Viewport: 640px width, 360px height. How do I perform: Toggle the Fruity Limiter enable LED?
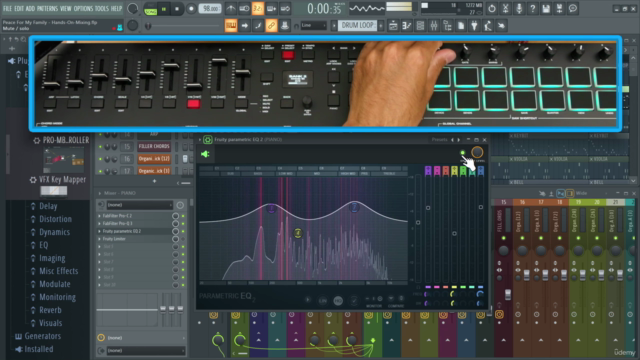(x=183, y=239)
